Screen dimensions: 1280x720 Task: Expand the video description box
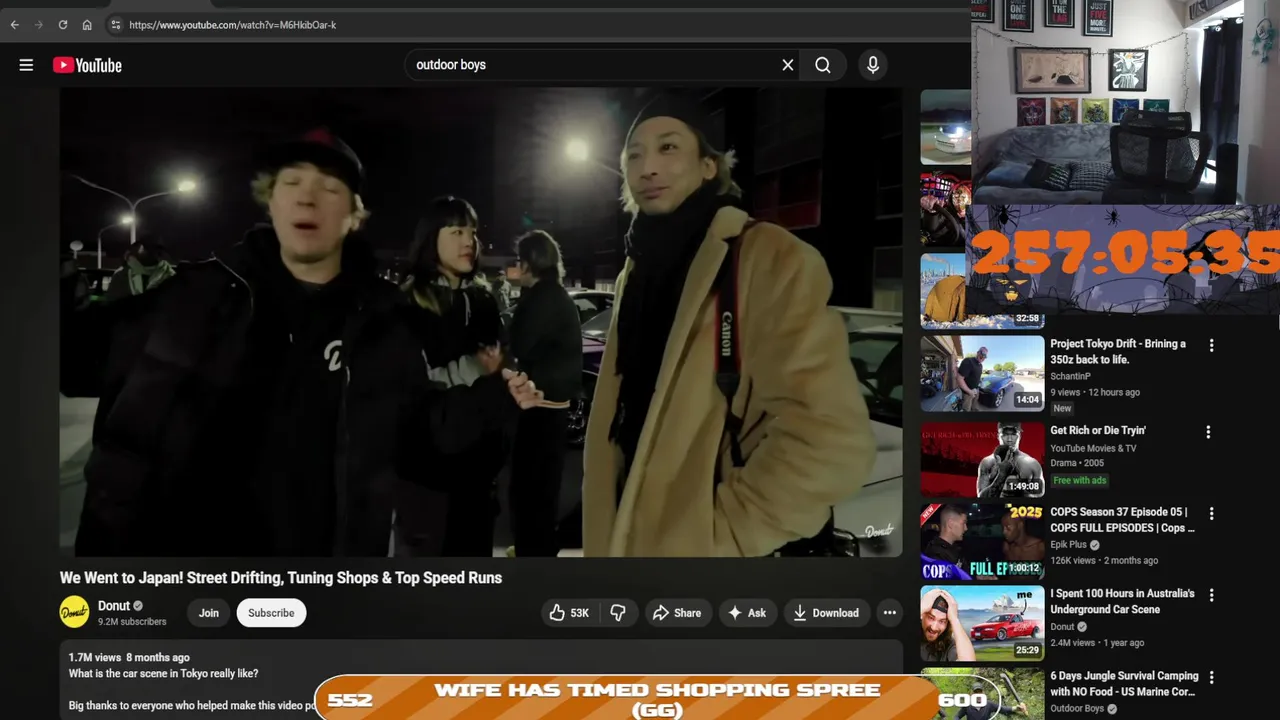pos(481,680)
